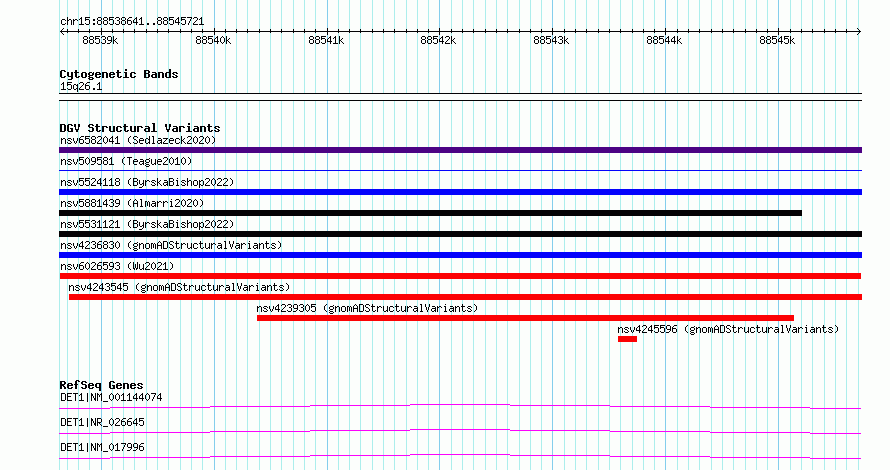Select the magenta DET1|NM_017996 gene track line

tap(460, 456)
